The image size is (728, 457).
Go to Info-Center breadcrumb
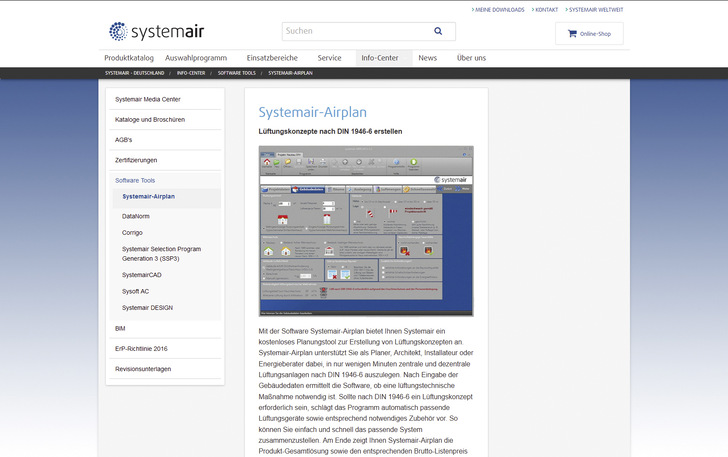(191, 73)
